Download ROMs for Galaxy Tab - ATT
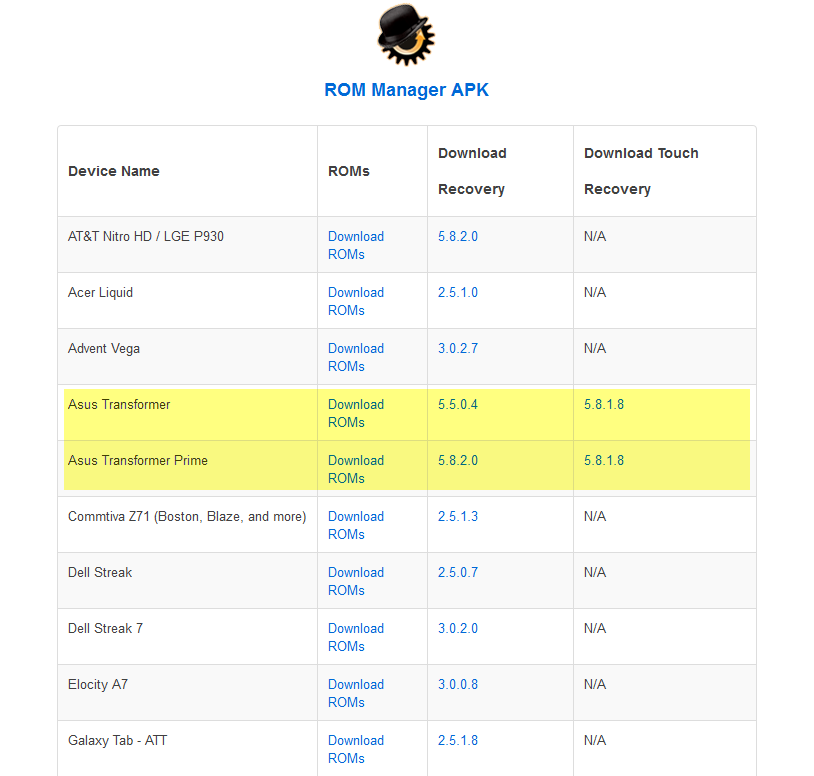Screen dimensions: 814x776 (356, 749)
